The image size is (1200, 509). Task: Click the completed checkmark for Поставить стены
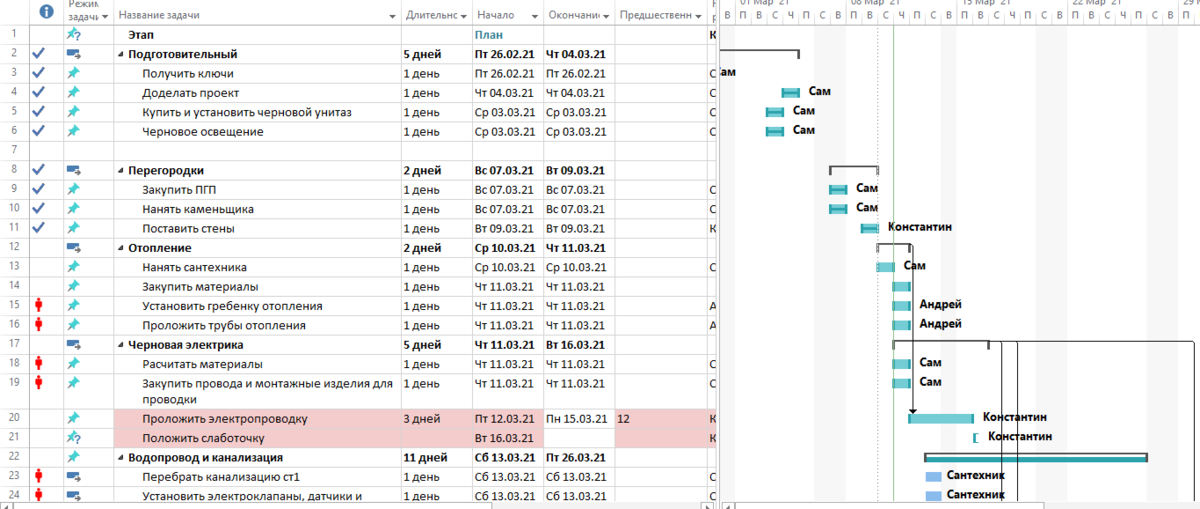click(x=39, y=228)
